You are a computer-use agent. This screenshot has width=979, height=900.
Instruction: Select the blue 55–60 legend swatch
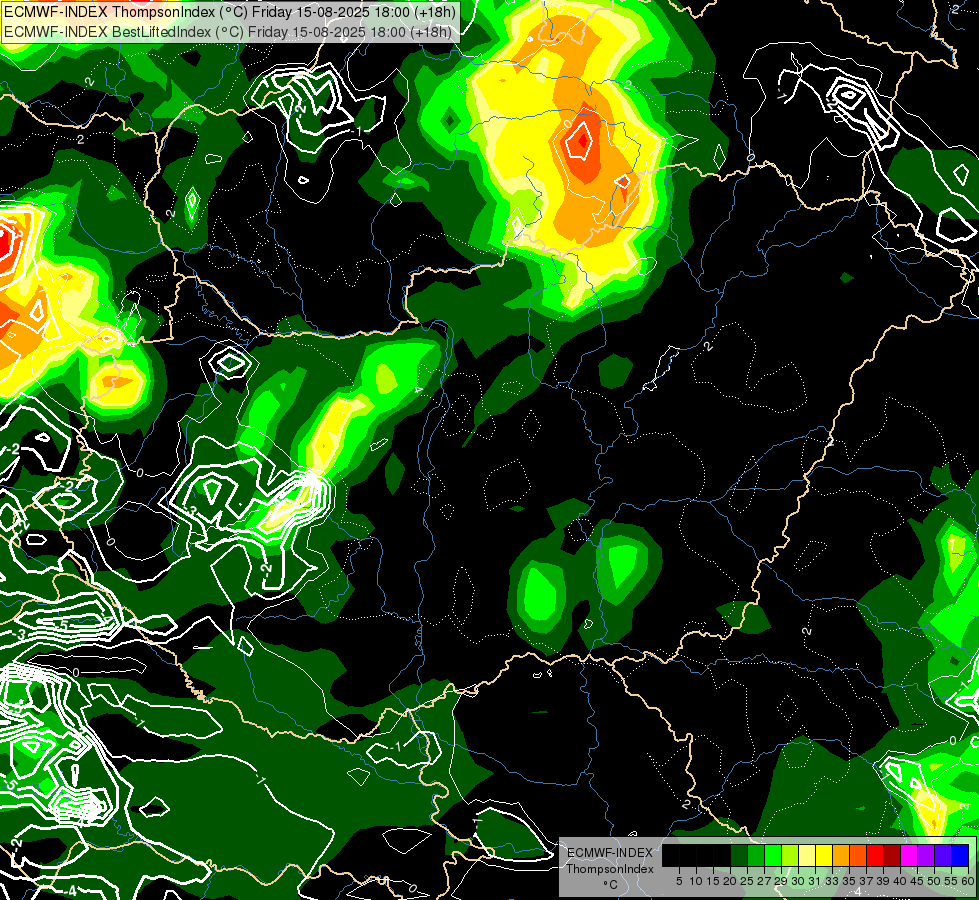point(960,855)
